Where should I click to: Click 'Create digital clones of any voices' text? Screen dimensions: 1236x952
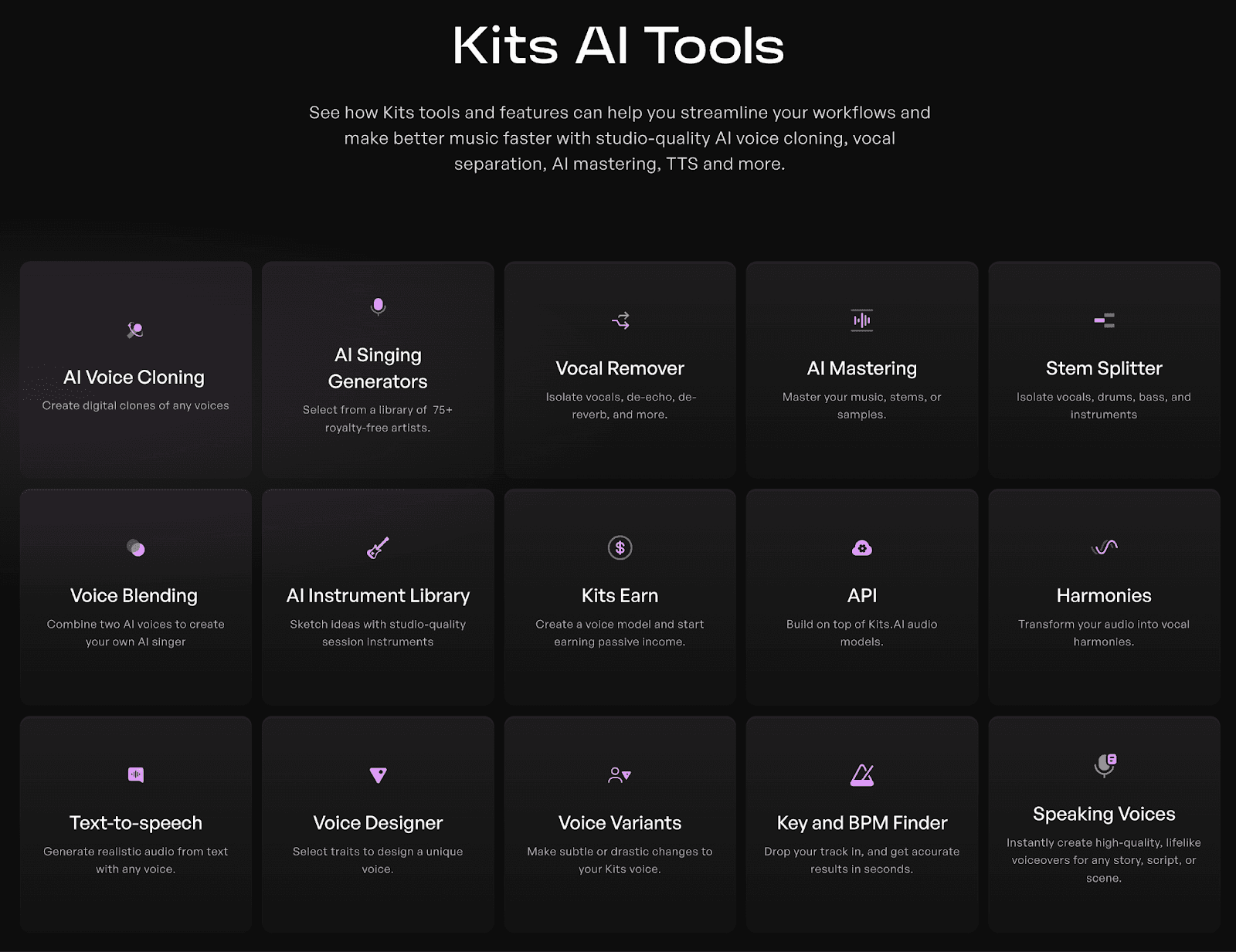[136, 405]
